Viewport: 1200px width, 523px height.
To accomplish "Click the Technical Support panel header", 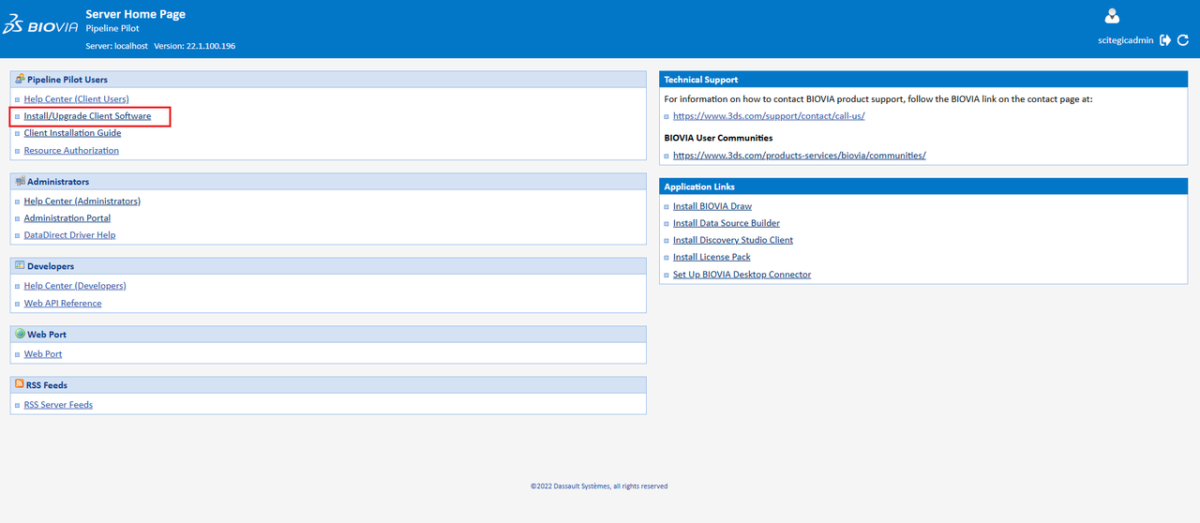I will (x=924, y=79).
